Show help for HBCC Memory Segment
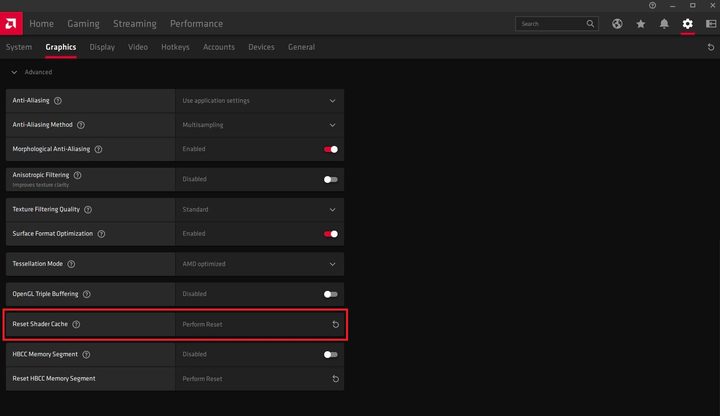 click(x=86, y=354)
